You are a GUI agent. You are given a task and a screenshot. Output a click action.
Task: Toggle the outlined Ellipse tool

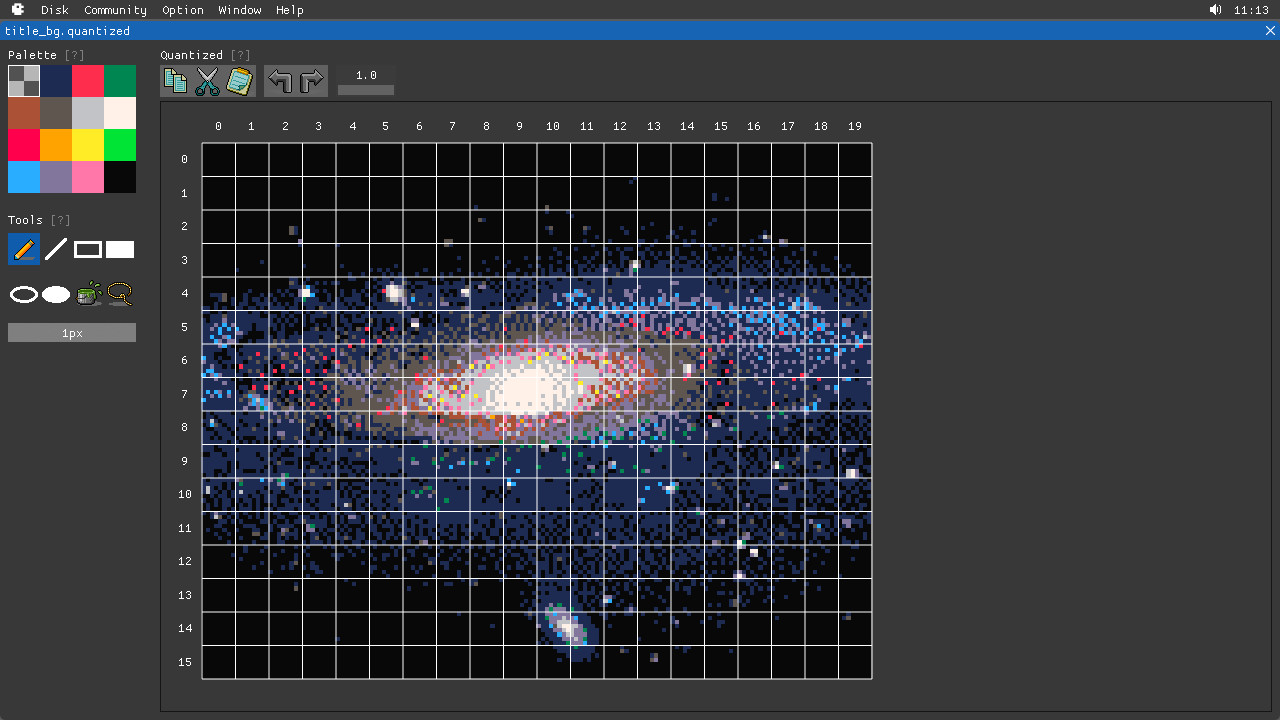tap(24, 294)
